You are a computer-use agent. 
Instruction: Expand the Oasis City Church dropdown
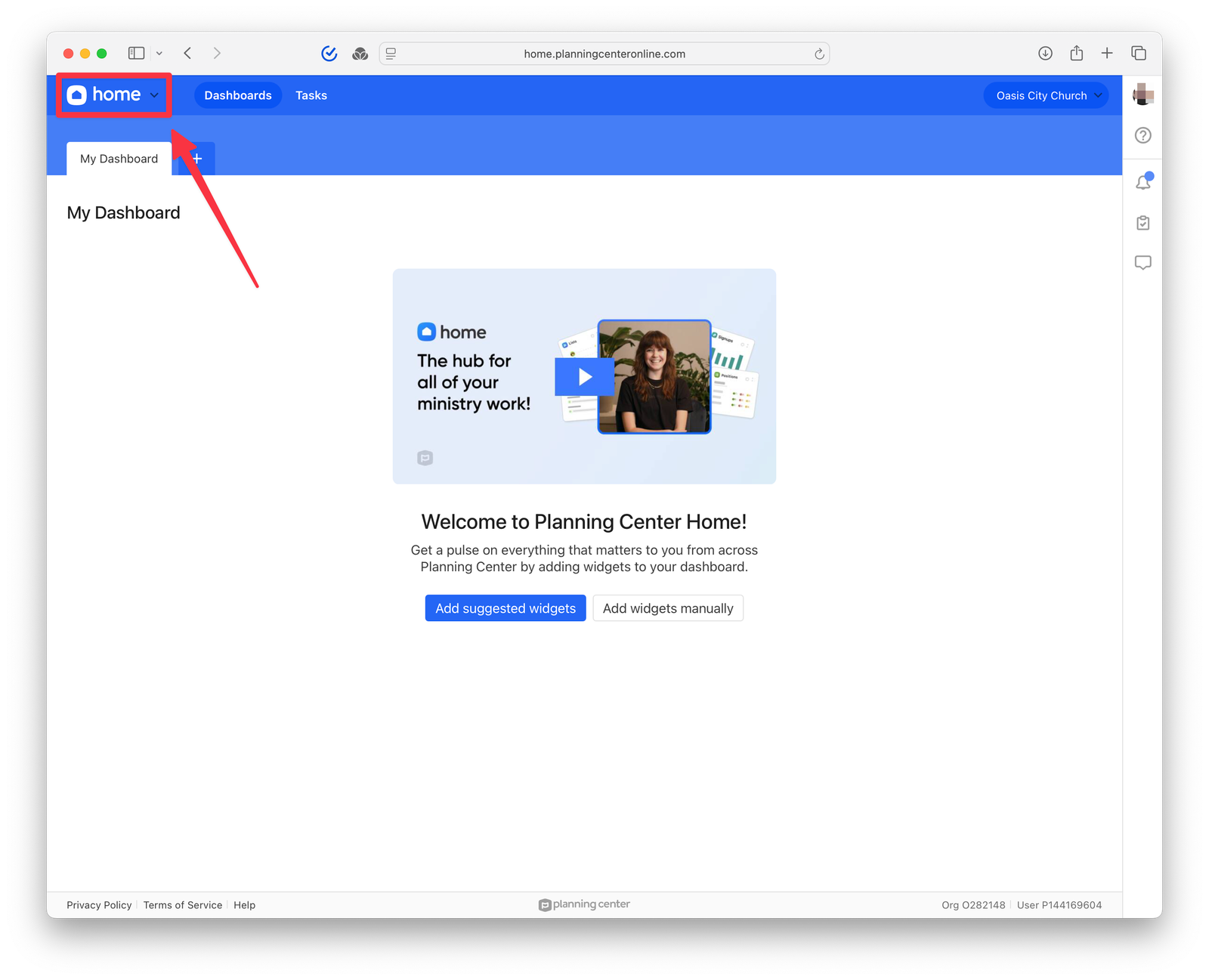tap(1046, 95)
